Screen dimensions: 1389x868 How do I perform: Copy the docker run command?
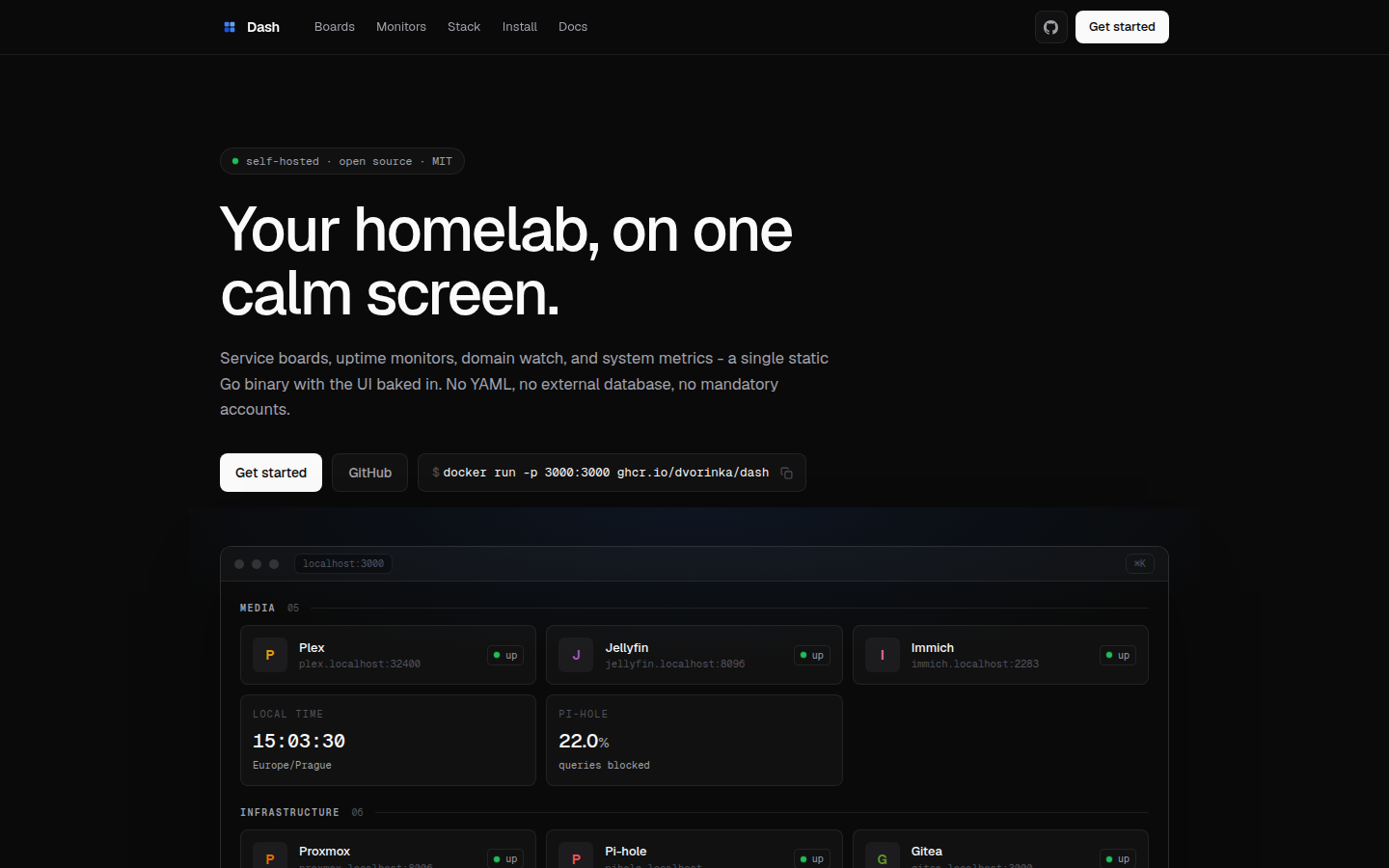tap(786, 474)
